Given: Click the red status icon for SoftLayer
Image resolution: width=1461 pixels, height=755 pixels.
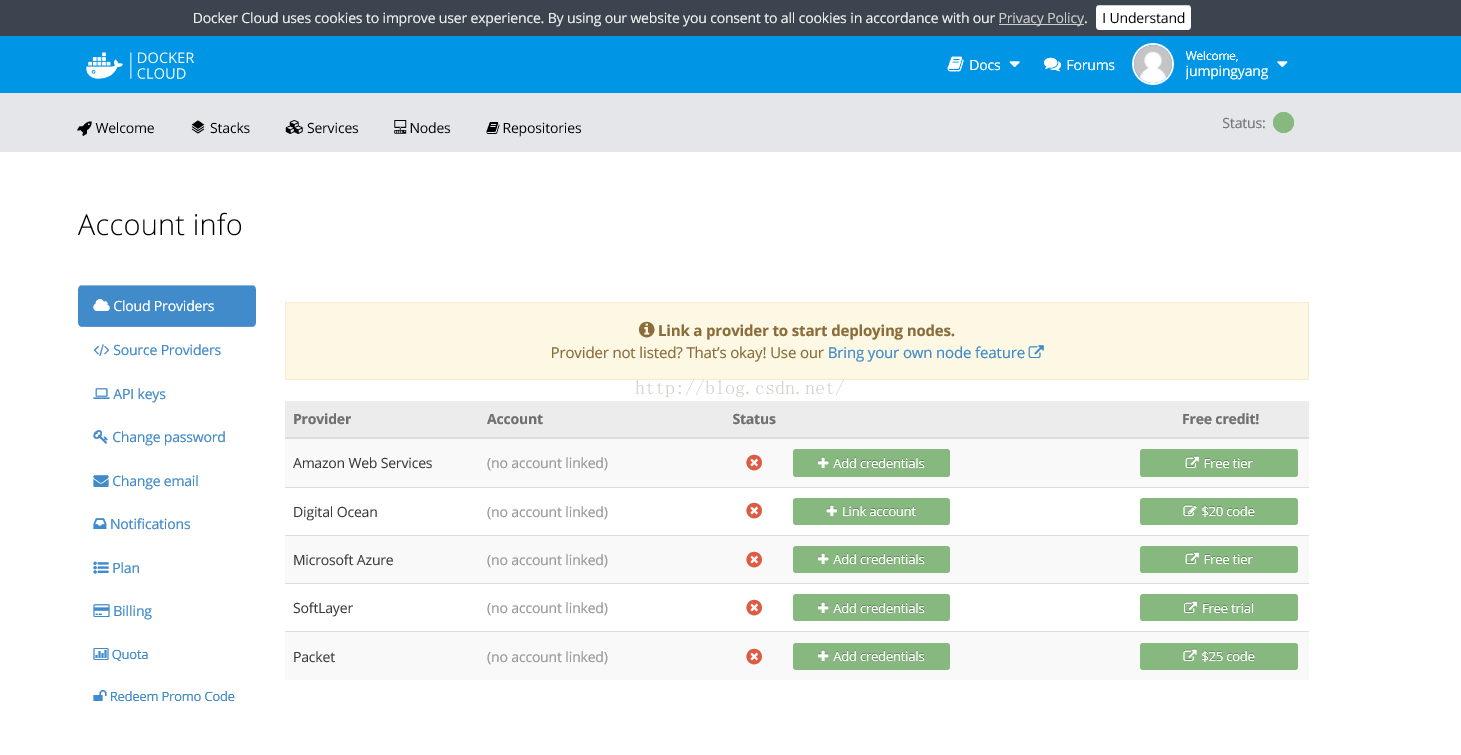Looking at the screenshot, I should click(754, 608).
